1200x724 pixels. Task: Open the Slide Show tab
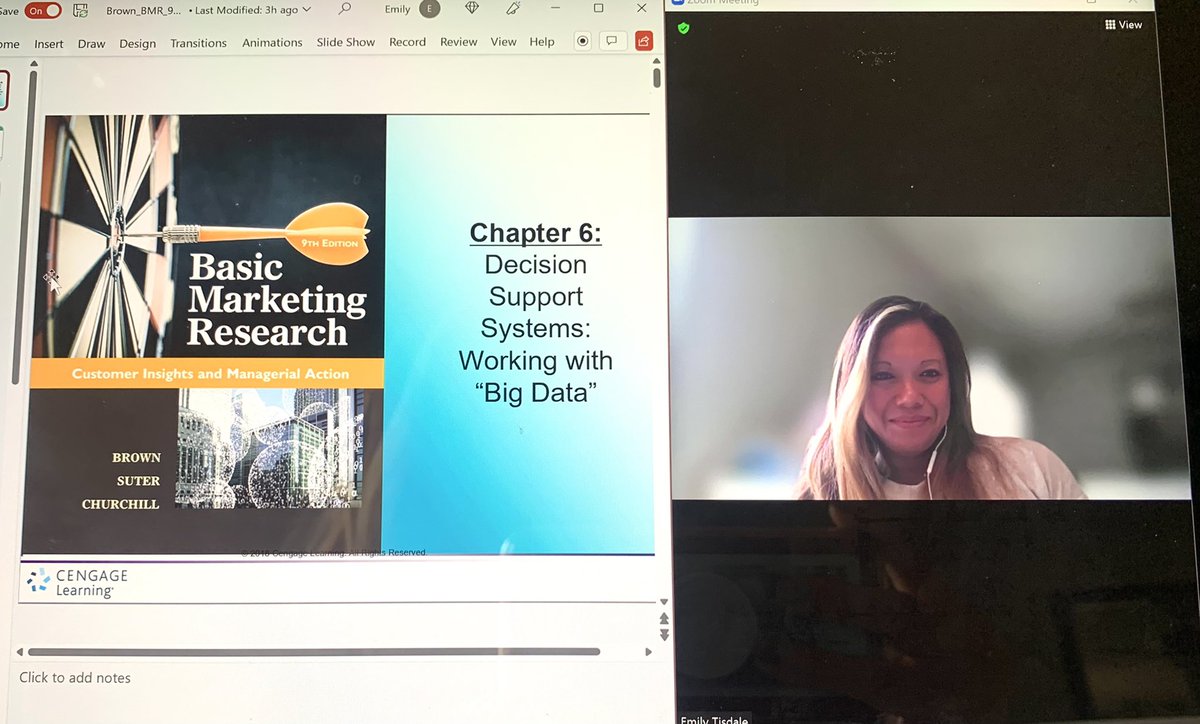coord(346,42)
